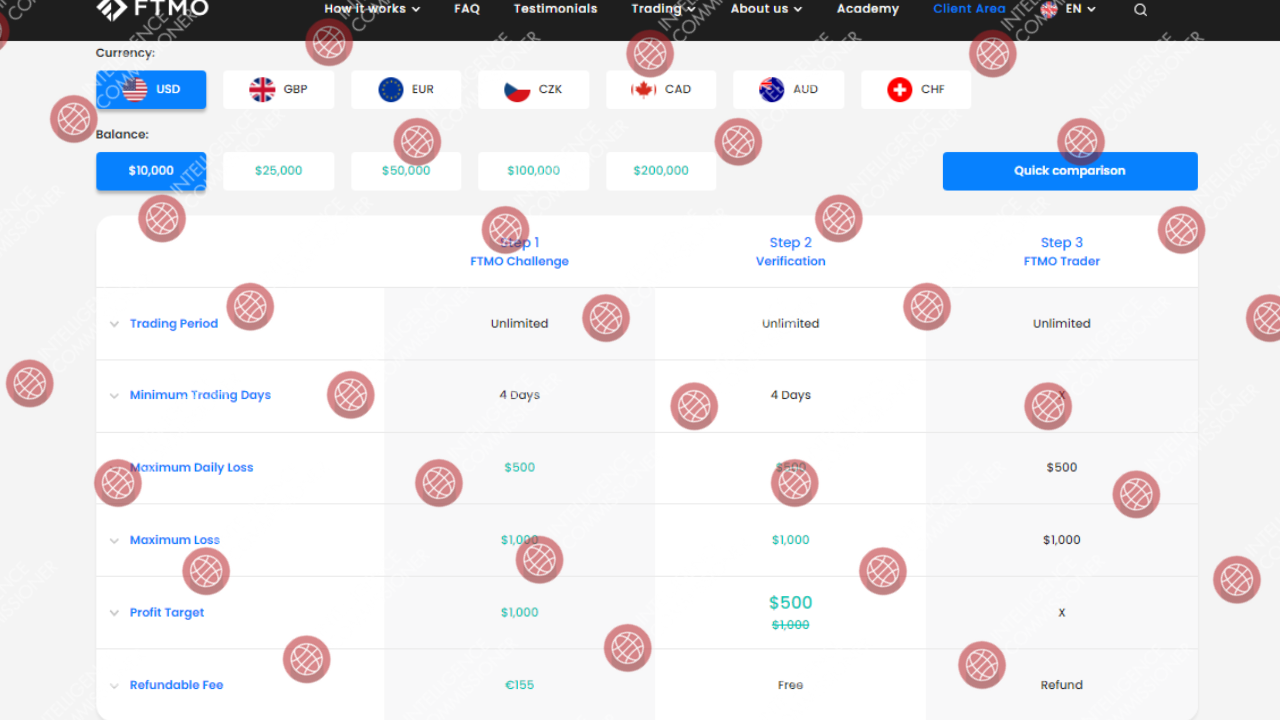Image resolution: width=1280 pixels, height=720 pixels.
Task: Select USD currency
Action: [151, 89]
